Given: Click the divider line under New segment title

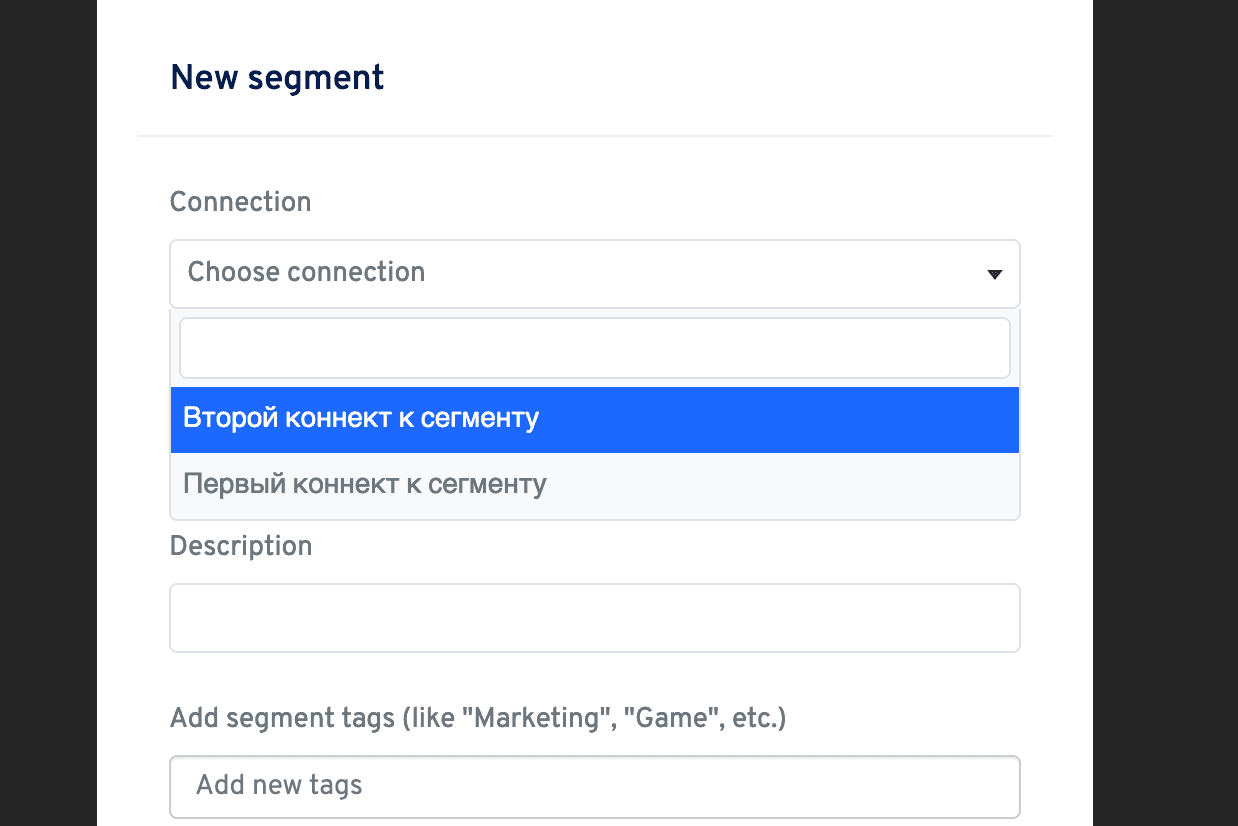Looking at the screenshot, I should coord(595,135).
